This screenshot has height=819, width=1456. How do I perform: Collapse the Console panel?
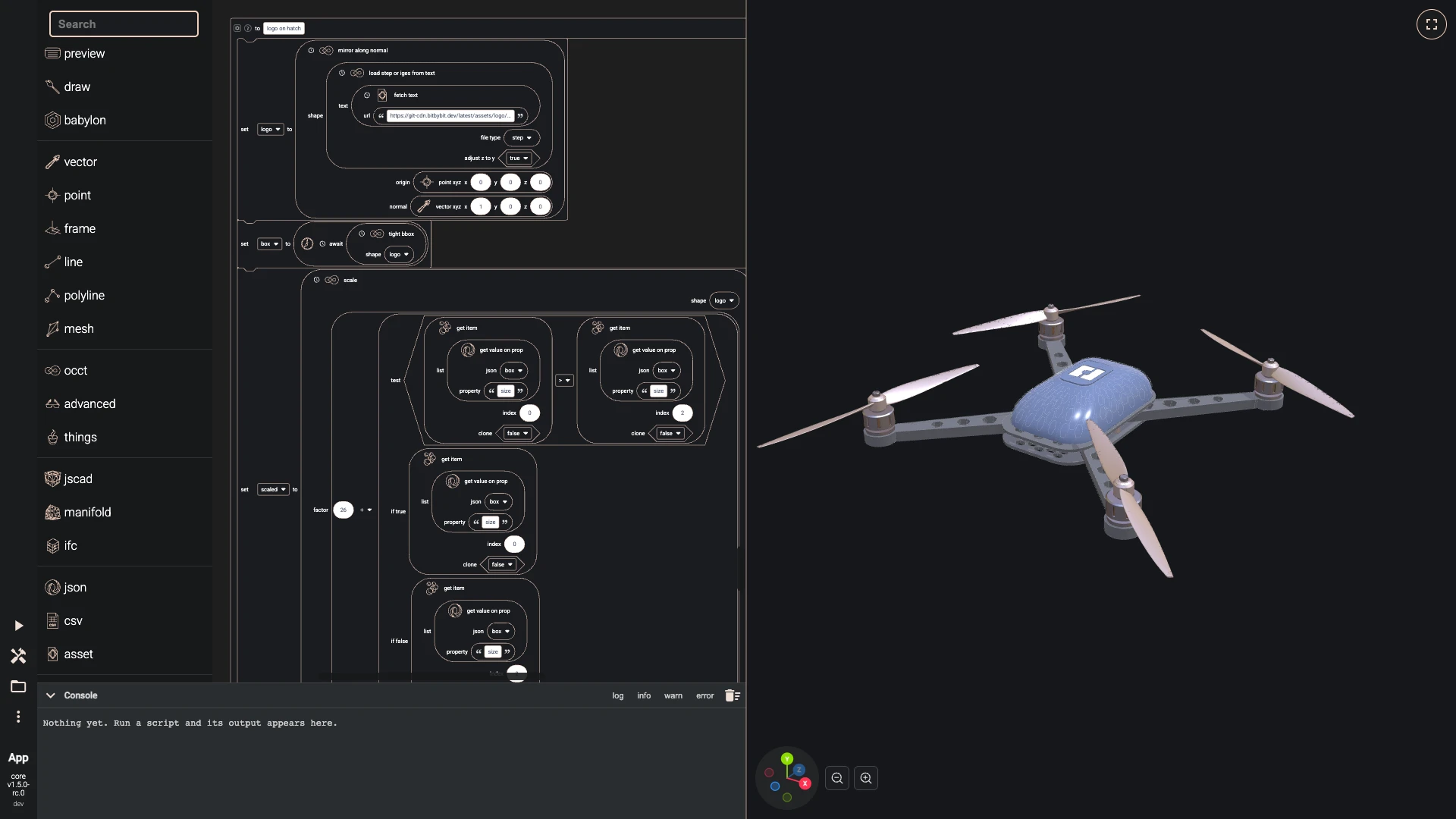[x=50, y=695]
